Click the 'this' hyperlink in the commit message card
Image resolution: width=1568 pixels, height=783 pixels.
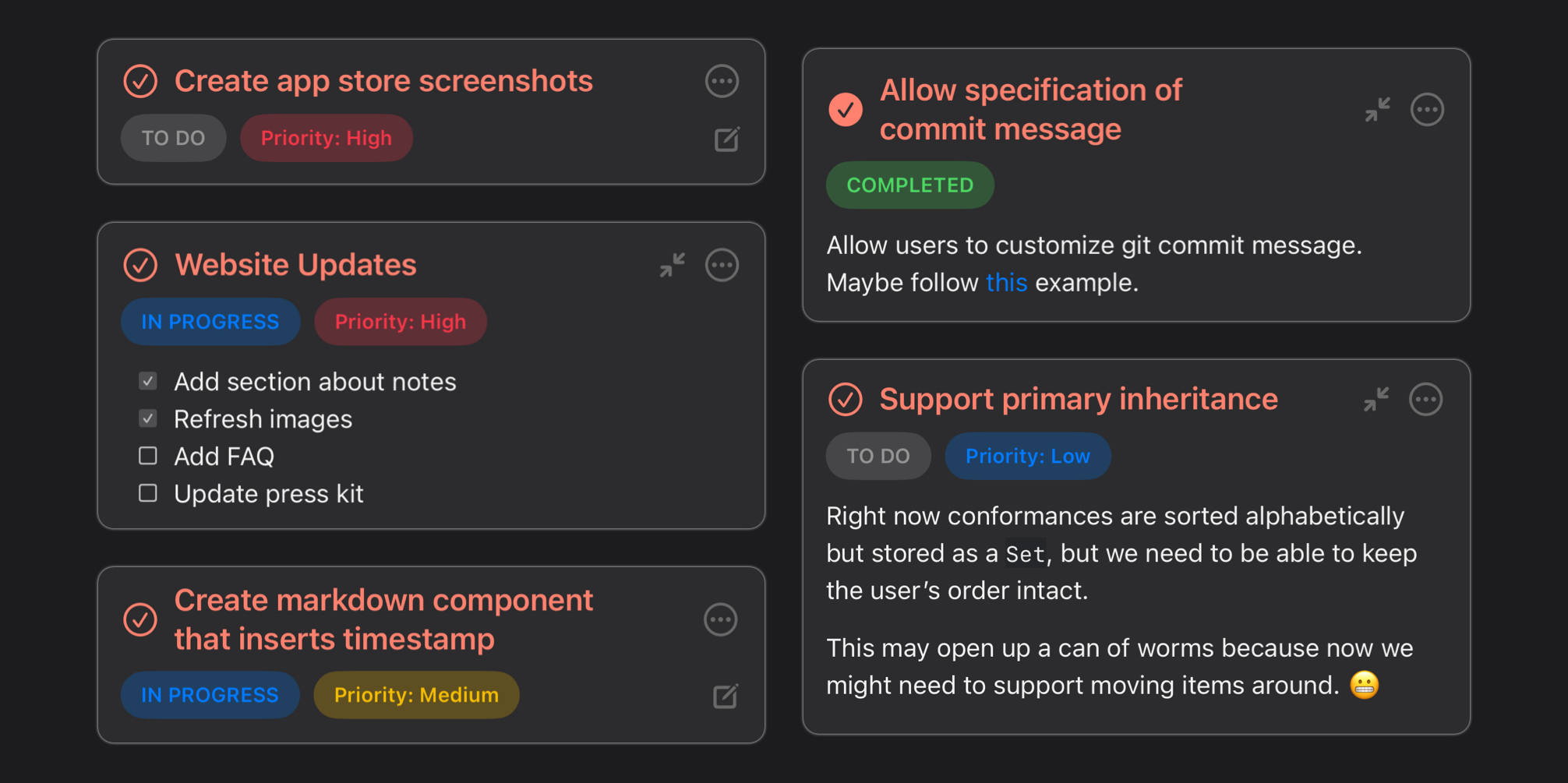pos(1006,282)
